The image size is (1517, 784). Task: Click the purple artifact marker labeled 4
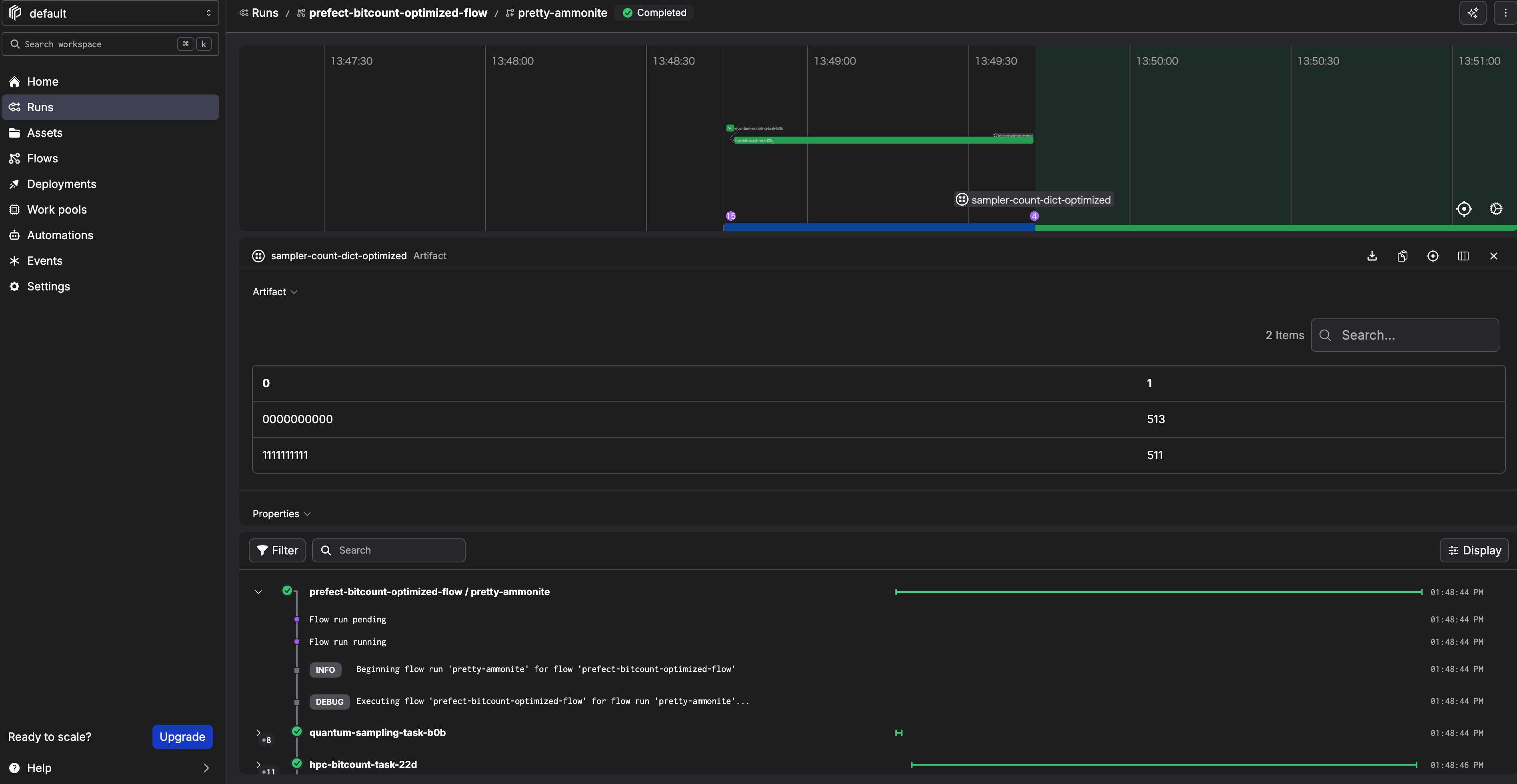click(x=1033, y=216)
